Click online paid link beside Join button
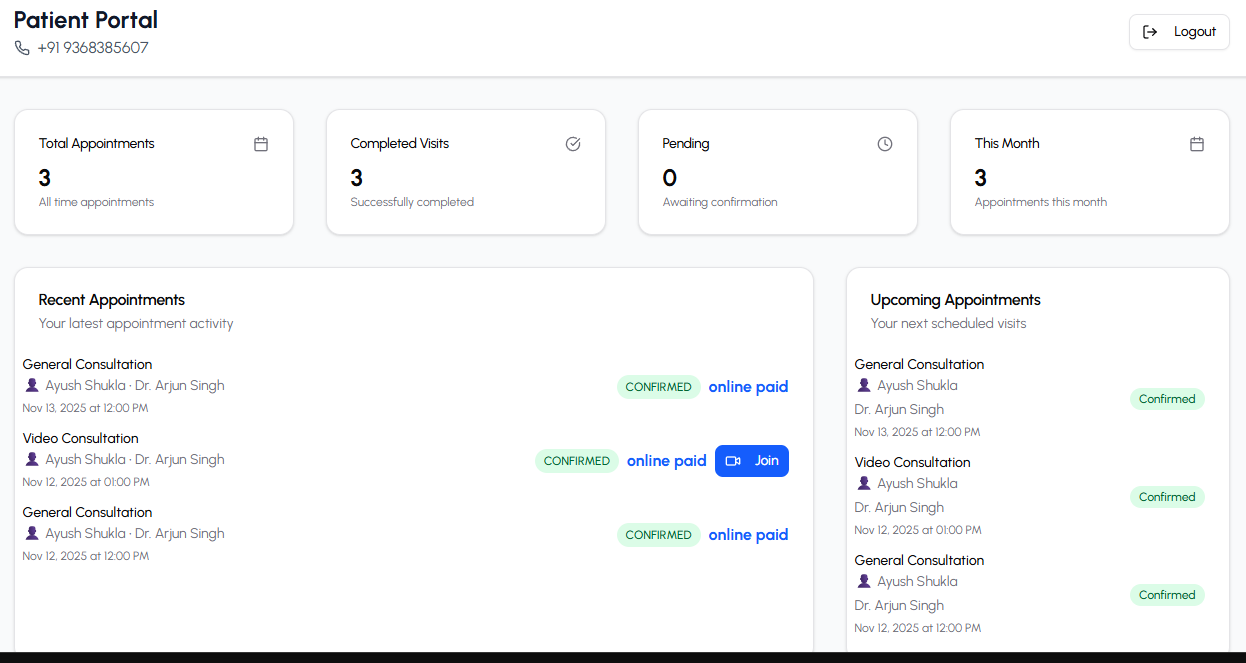The image size is (1246, 663). point(666,461)
